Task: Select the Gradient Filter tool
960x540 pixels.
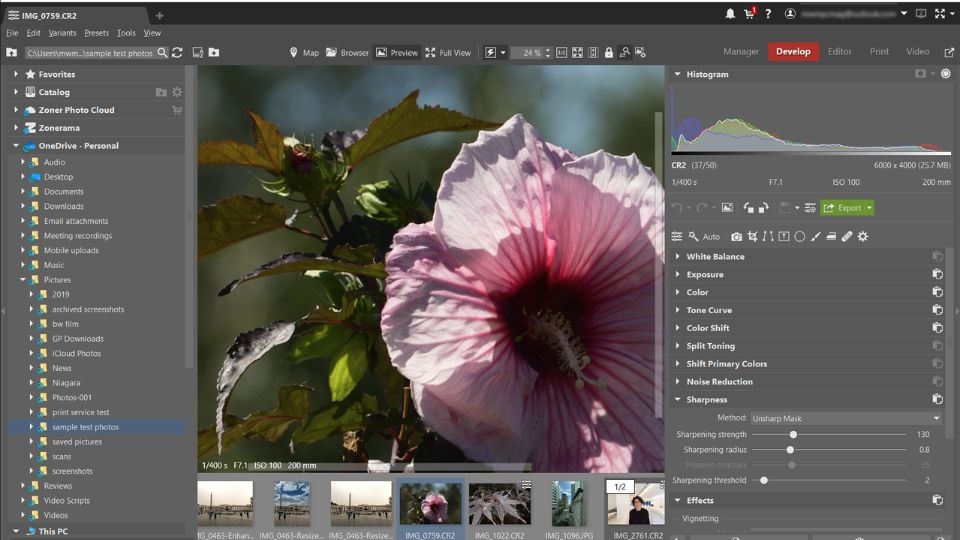Action: (784, 236)
